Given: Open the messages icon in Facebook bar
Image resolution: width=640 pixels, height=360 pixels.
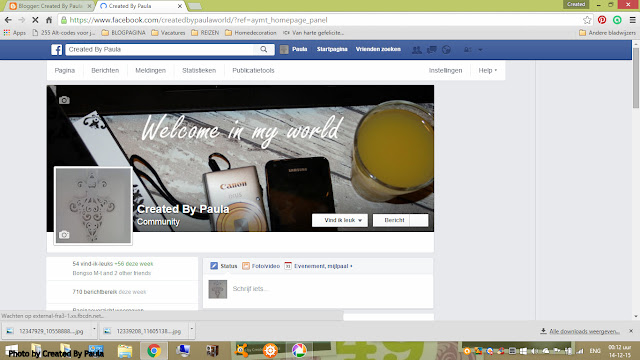Looking at the screenshot, I should [431, 50].
